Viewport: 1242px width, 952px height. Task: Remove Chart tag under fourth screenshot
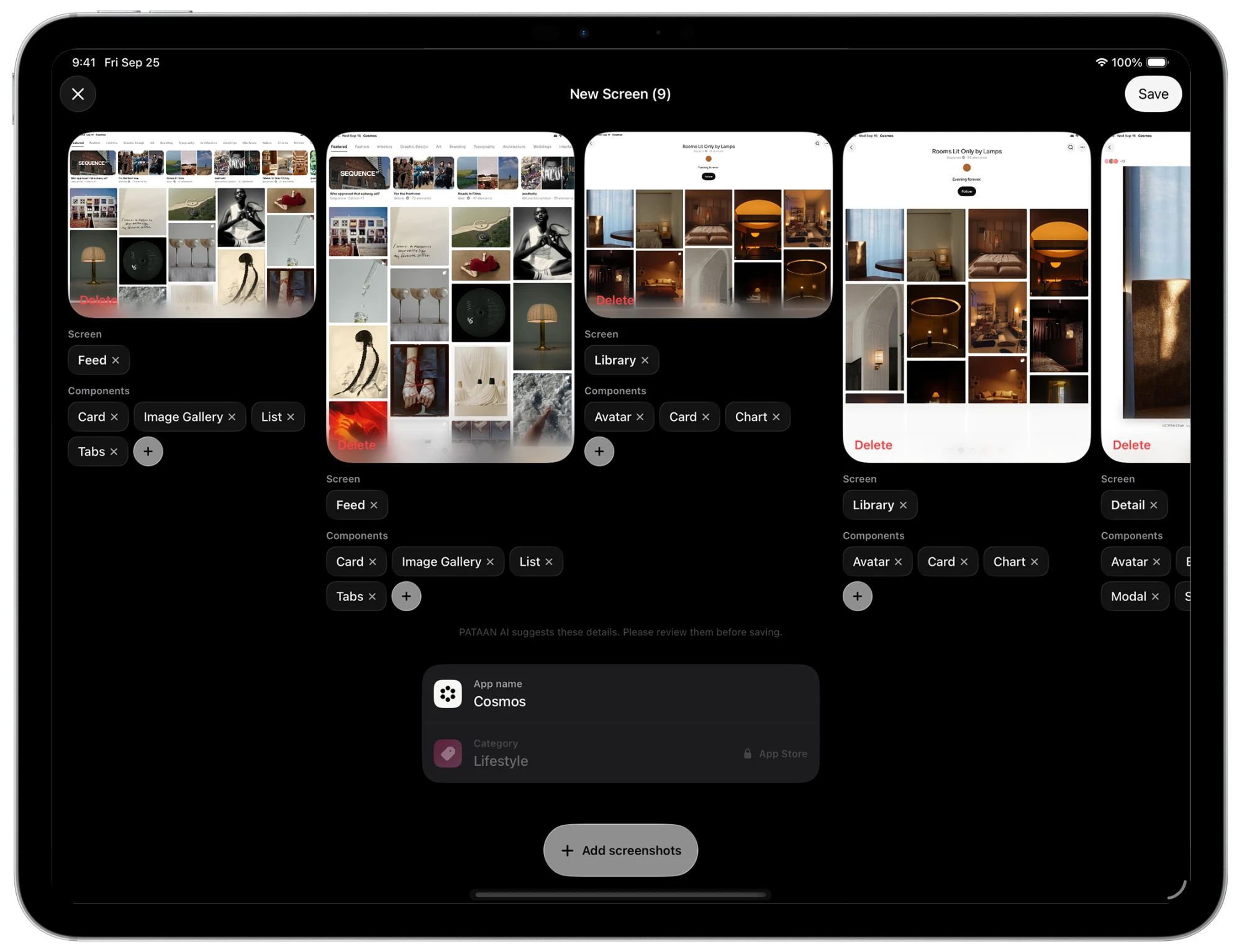1034,561
